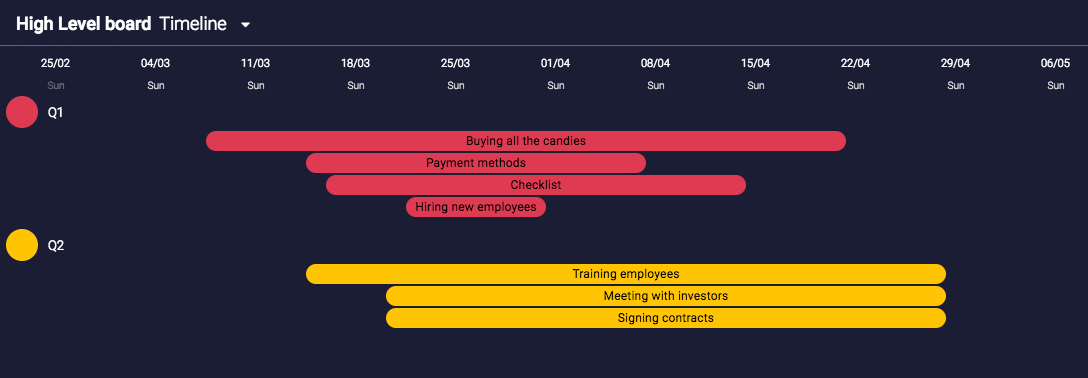Select the Signing contracts bar
1088x378 pixels.
point(666,318)
